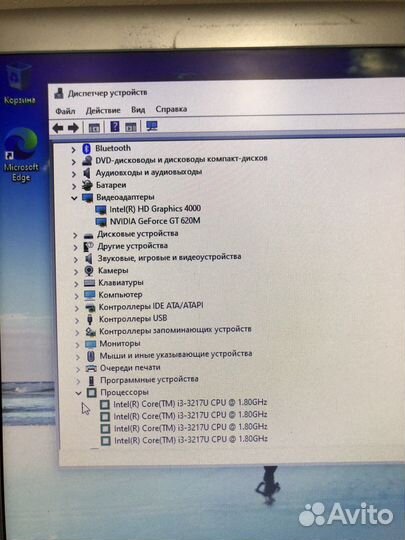Open the Справка menu

[171, 109]
